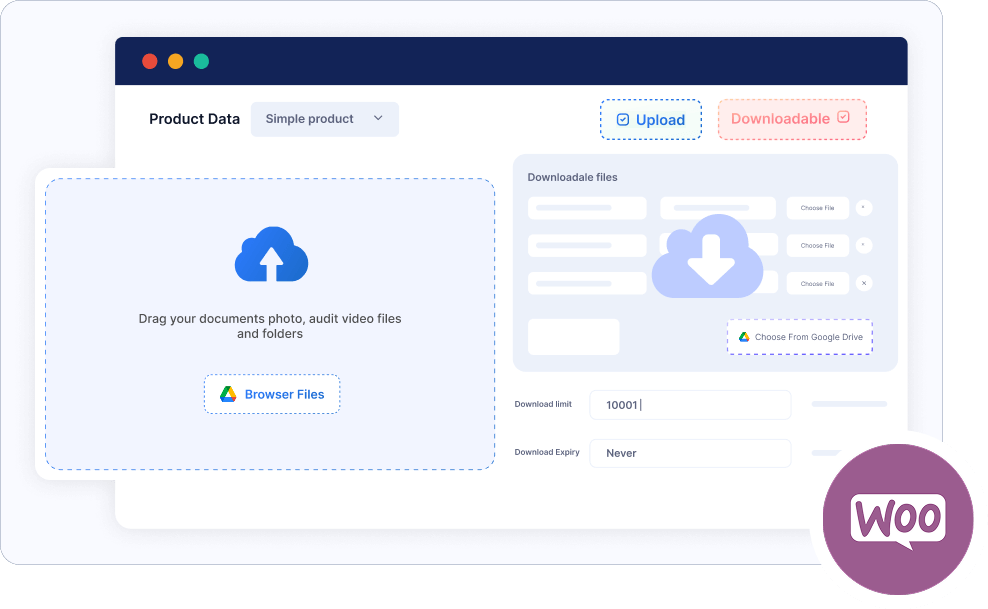Click the blue cloud upload icon
Screen dimensions: 988x609
271,255
